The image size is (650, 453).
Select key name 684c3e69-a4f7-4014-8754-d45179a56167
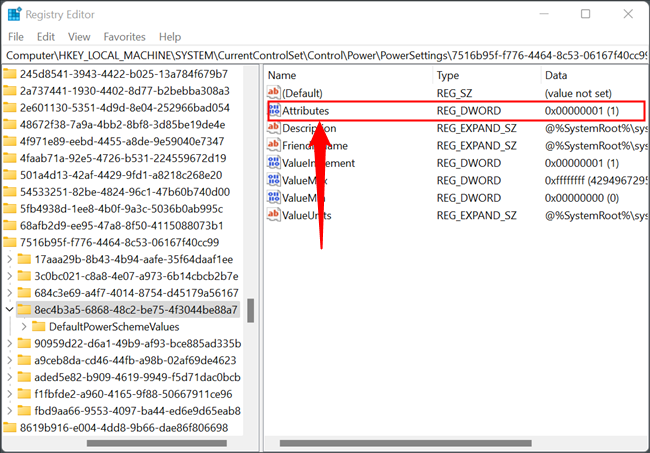click(x=136, y=293)
